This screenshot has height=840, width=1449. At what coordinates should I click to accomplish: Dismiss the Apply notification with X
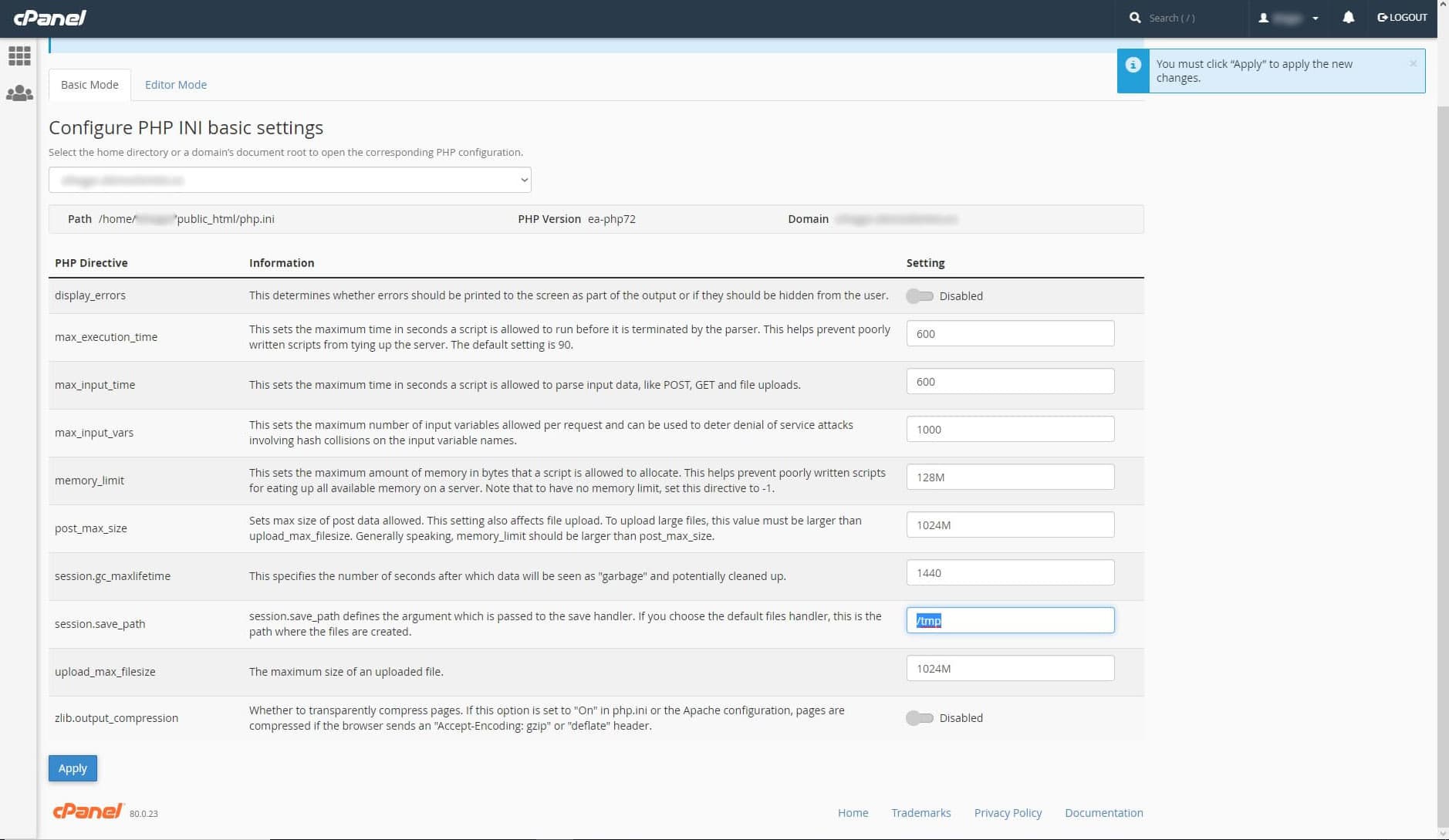(1413, 64)
